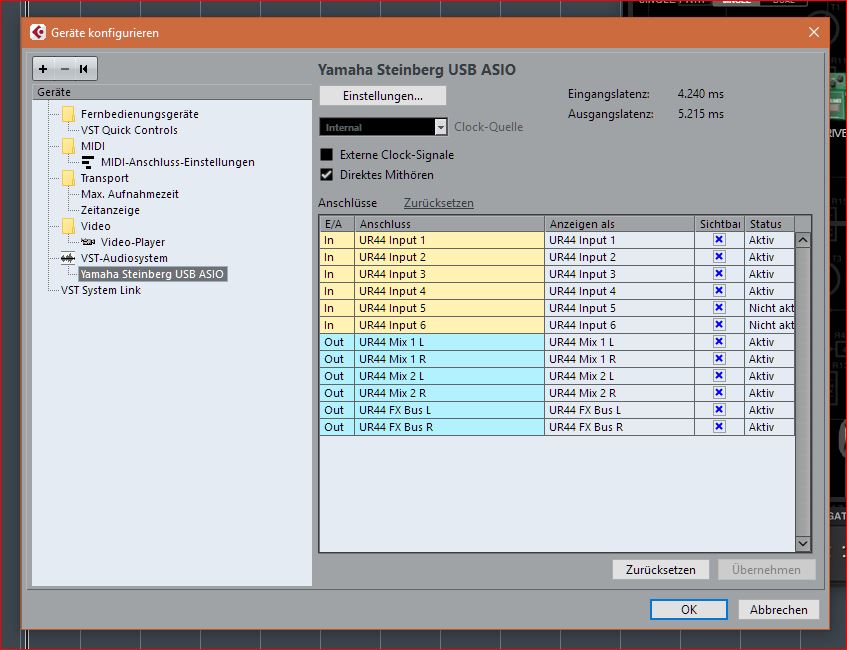Toggle visibility of UR44 Input 3

719,273
